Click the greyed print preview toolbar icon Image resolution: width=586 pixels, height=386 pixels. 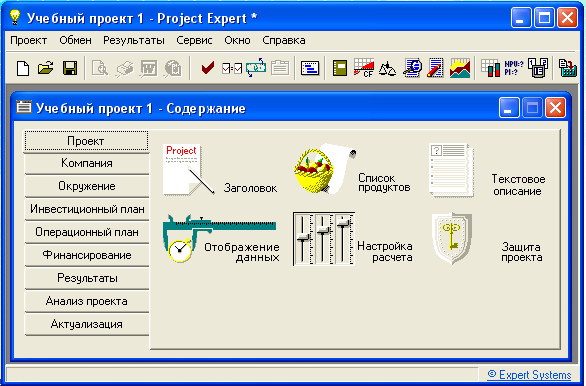click(100, 68)
